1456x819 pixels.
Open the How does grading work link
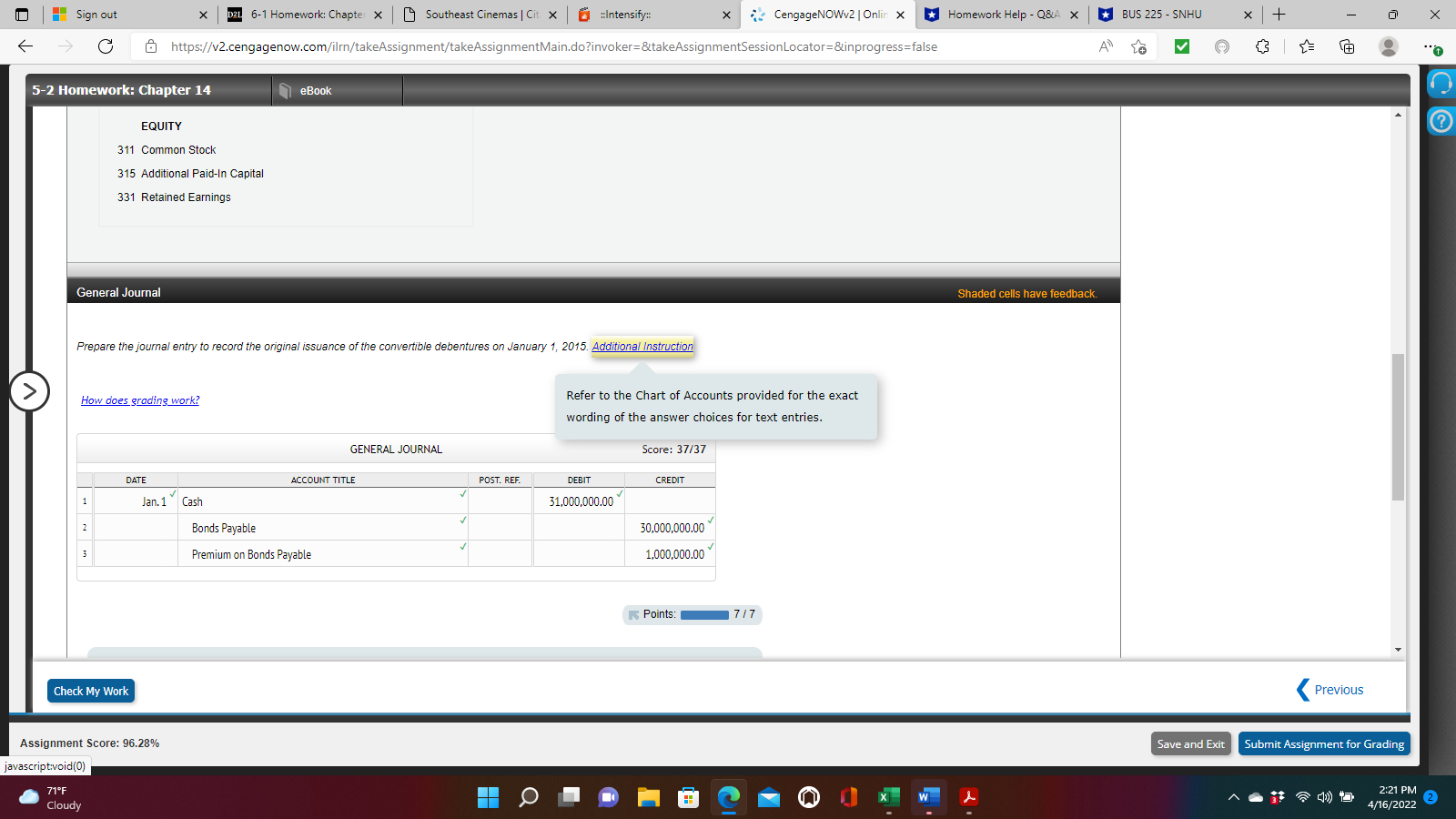(139, 399)
